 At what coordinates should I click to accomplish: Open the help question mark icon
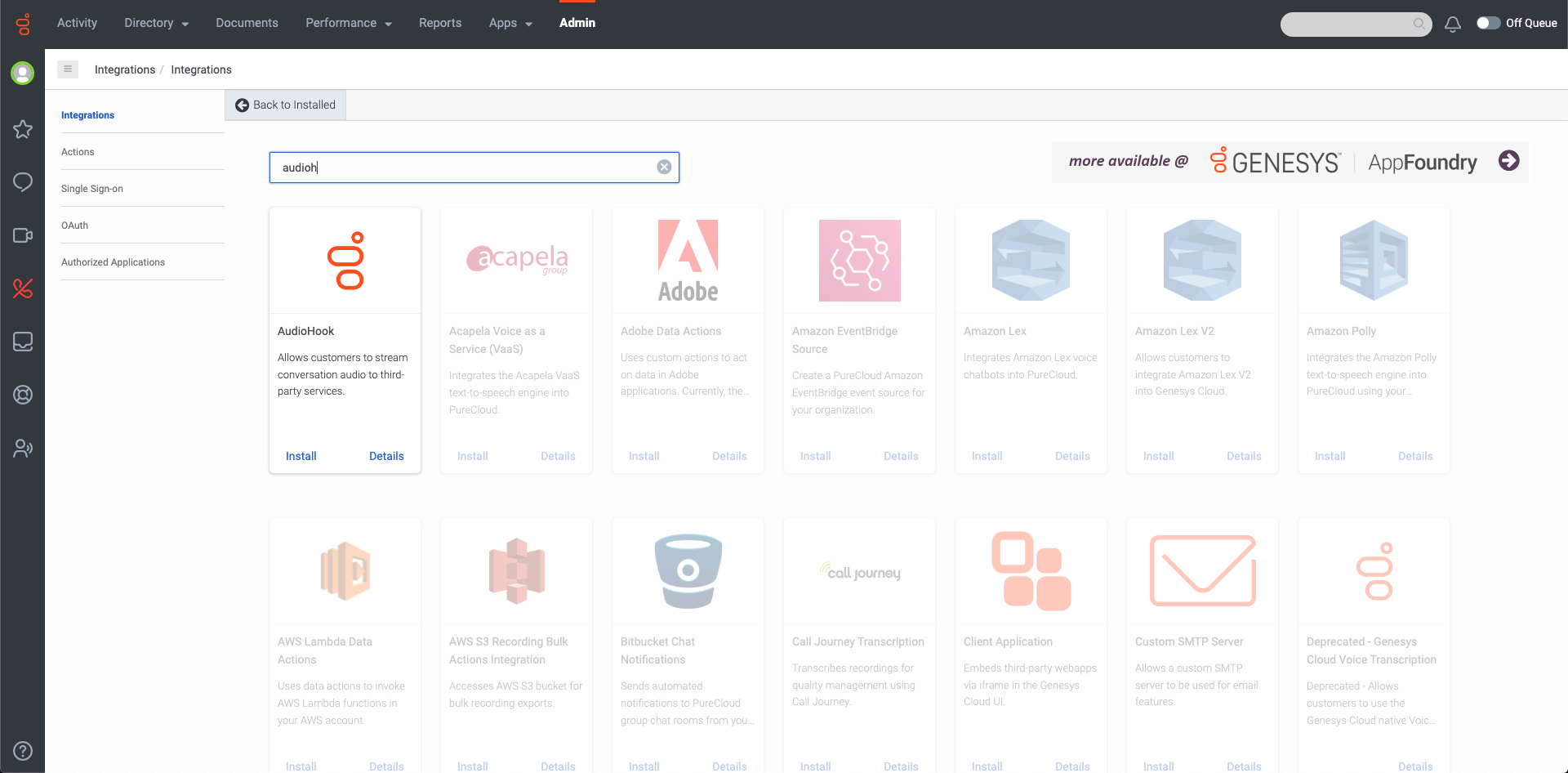[23, 751]
